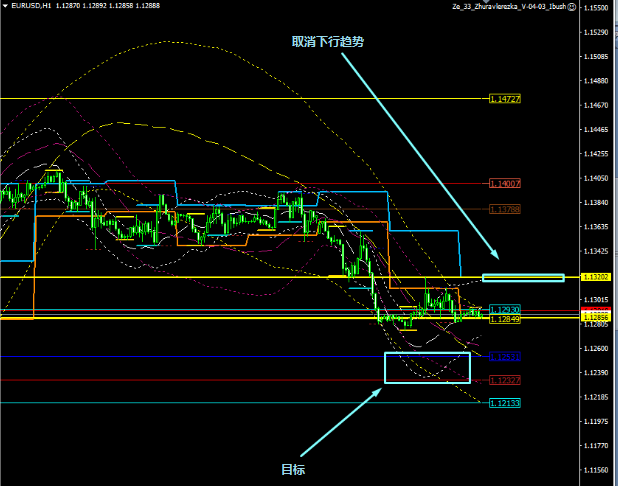
Task: Select the 目标 text annotation
Action: 292,469
